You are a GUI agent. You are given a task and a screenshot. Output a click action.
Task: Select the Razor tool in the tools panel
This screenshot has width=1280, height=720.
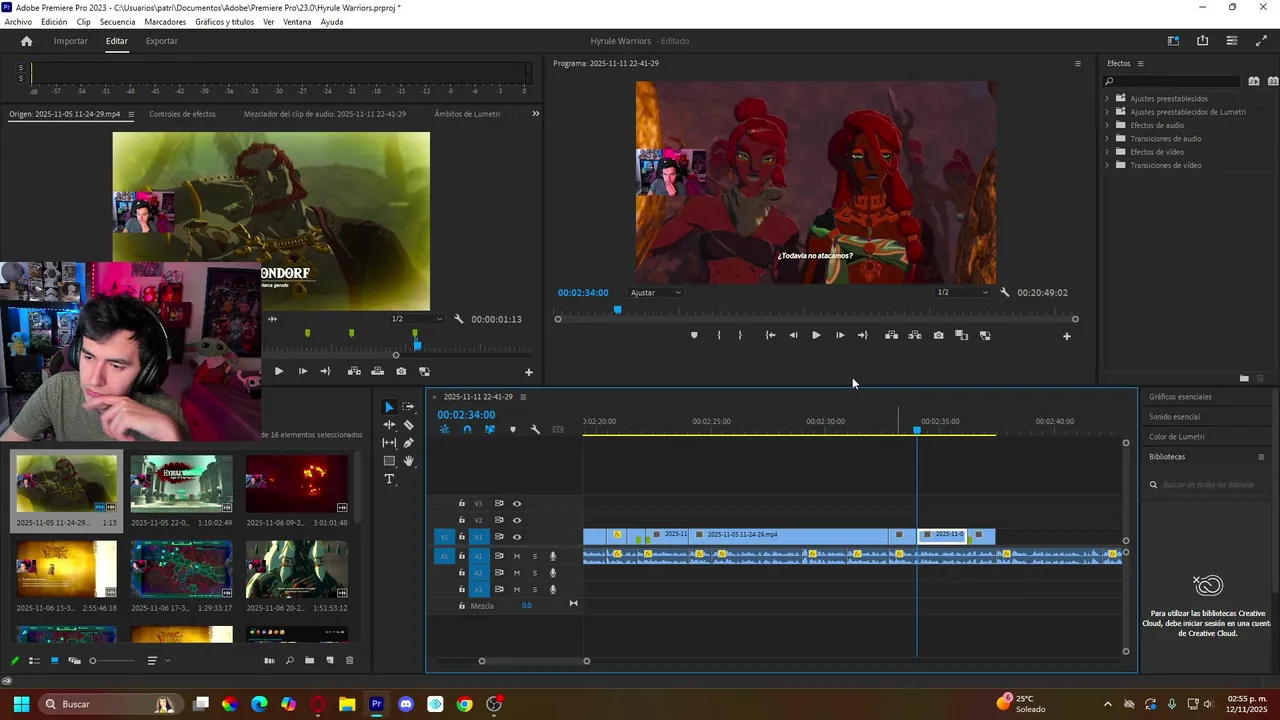tap(408, 425)
